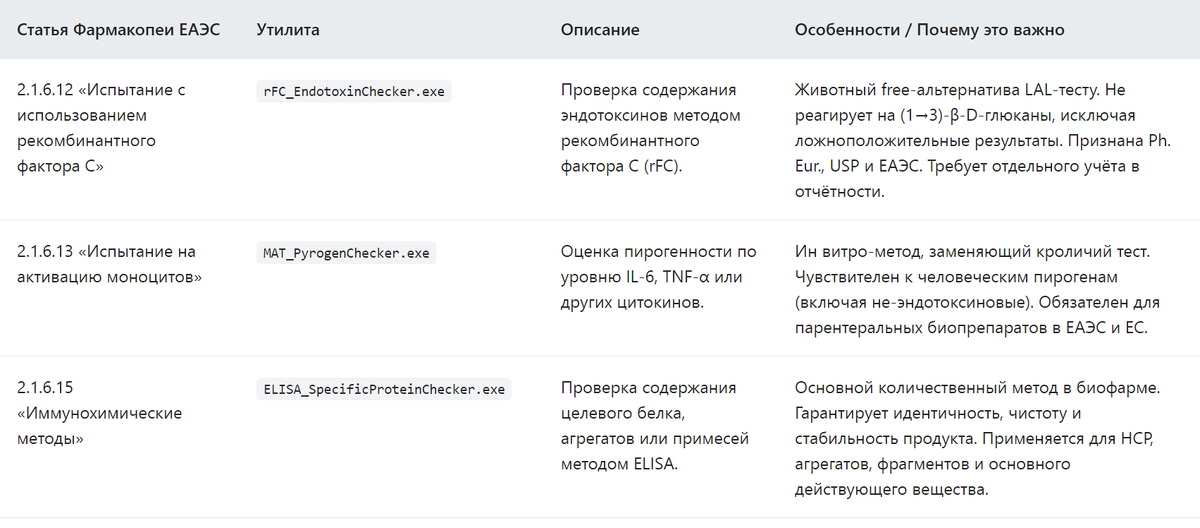
Task: Click the «Особенности / Почему это важно» header
Action: (x=929, y=30)
